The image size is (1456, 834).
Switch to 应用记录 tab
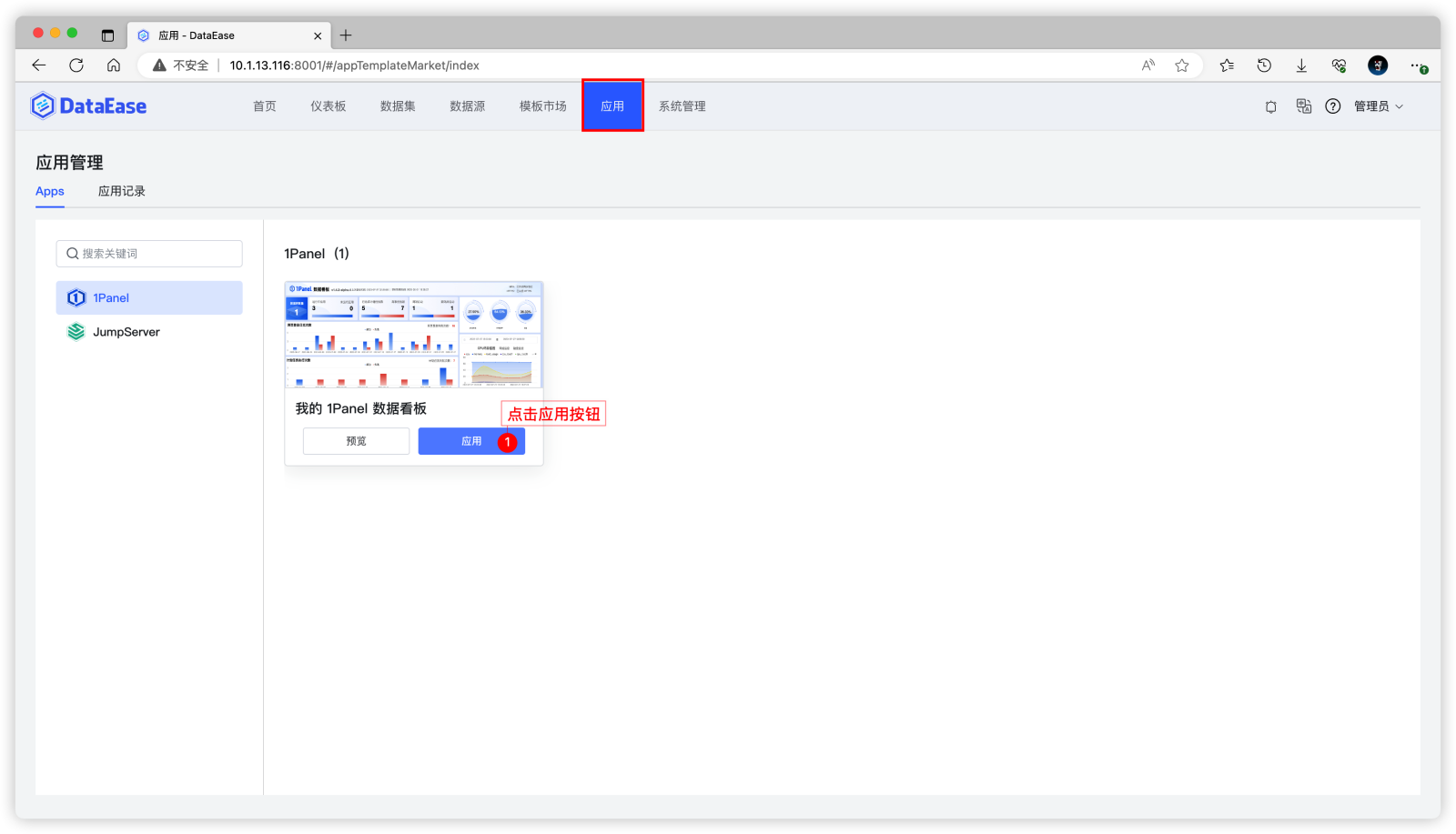(x=122, y=191)
